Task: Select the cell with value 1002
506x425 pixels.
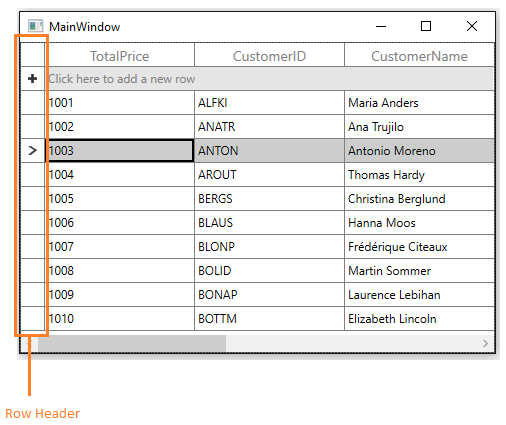Action: coord(120,127)
